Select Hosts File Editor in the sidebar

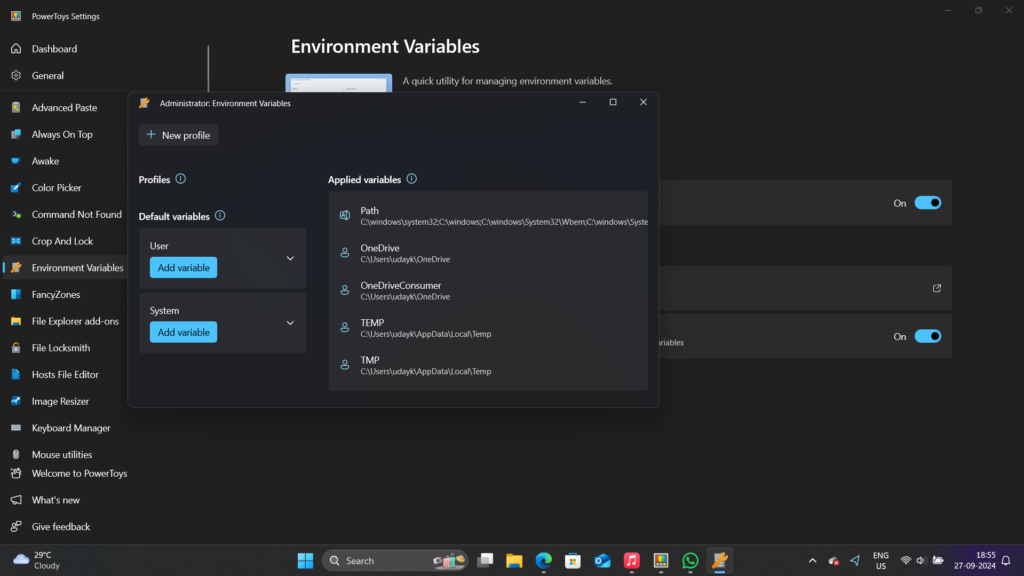(65, 375)
